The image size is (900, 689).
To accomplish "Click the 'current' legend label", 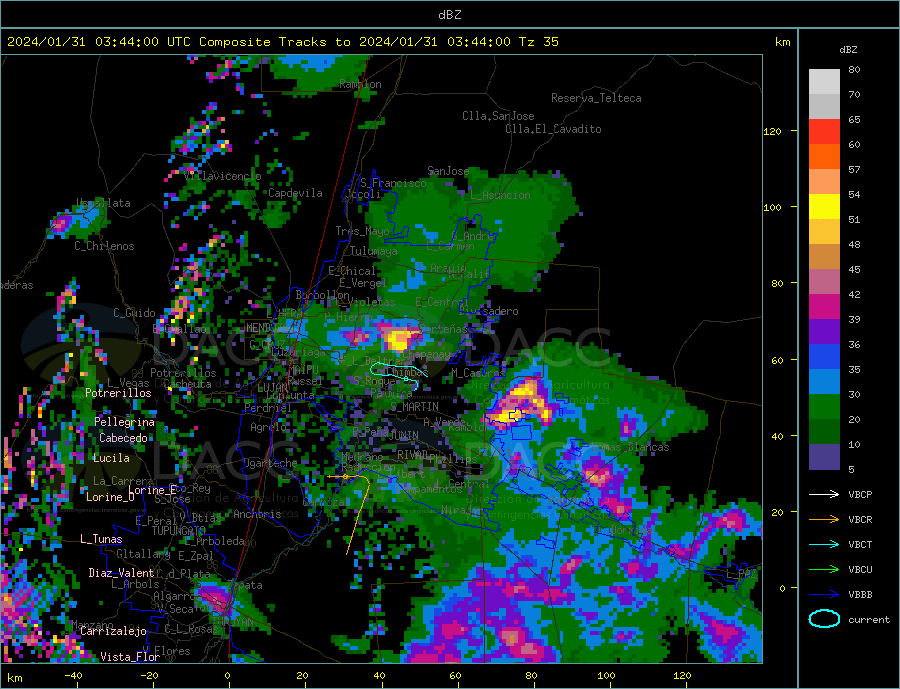I will coord(869,620).
